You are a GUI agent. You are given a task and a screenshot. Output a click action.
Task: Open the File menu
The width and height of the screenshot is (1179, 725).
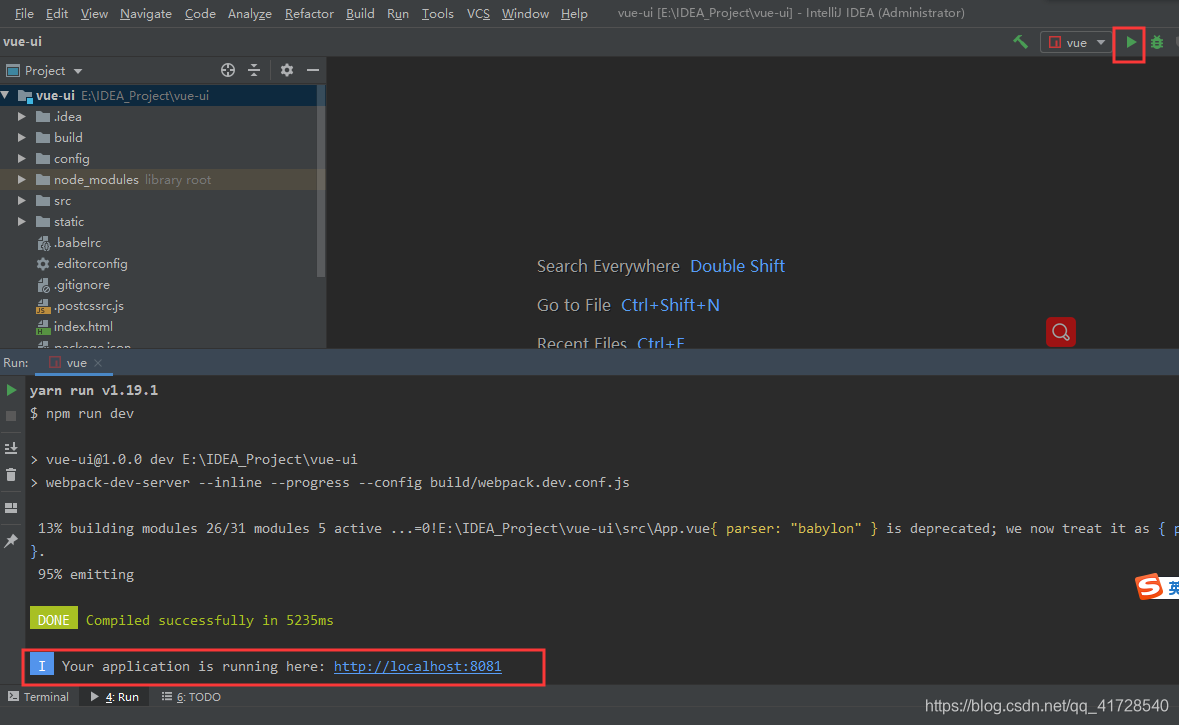24,14
